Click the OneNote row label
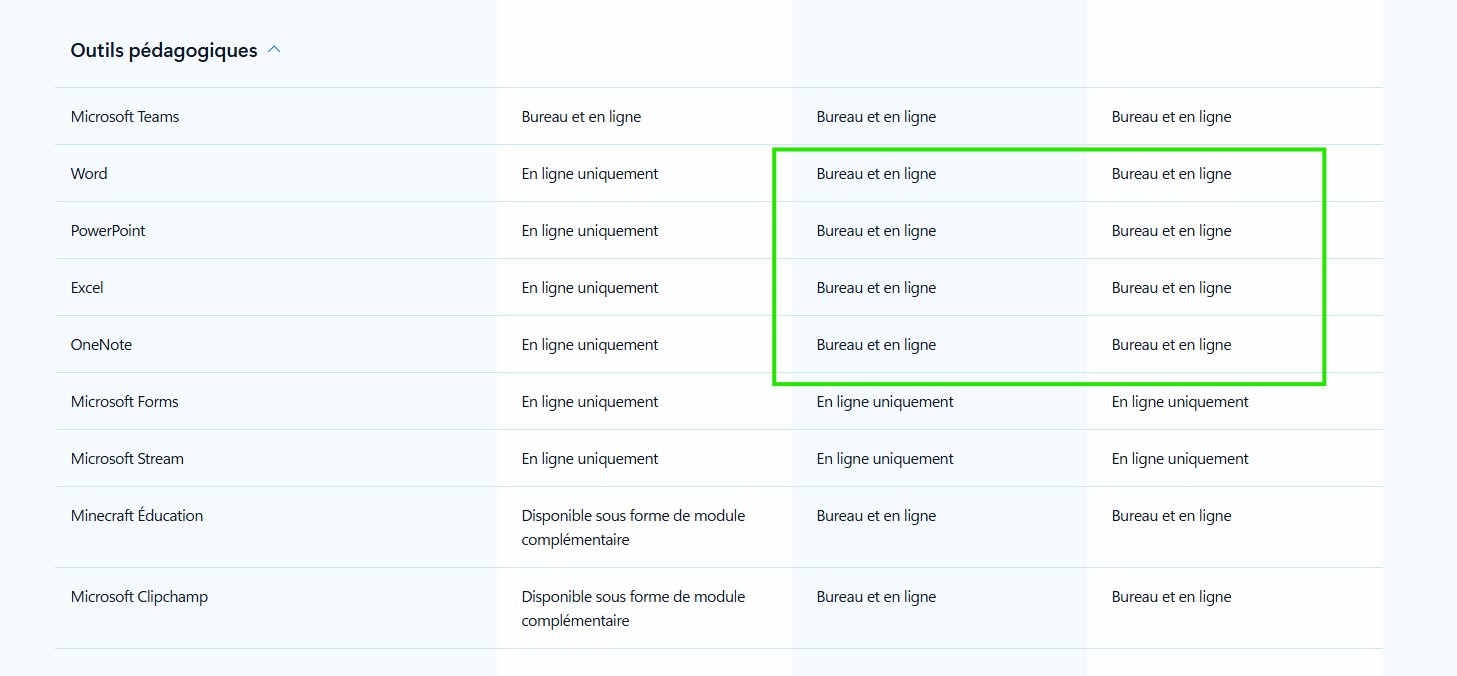1457x676 pixels. click(101, 345)
